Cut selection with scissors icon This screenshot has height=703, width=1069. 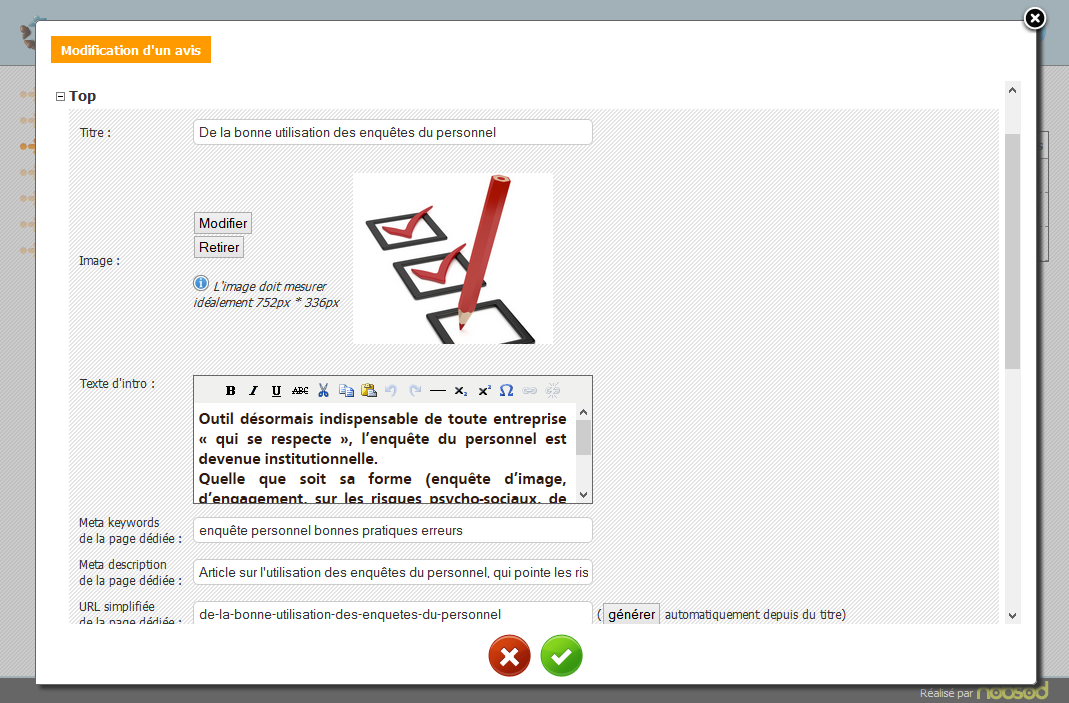[x=323, y=391]
